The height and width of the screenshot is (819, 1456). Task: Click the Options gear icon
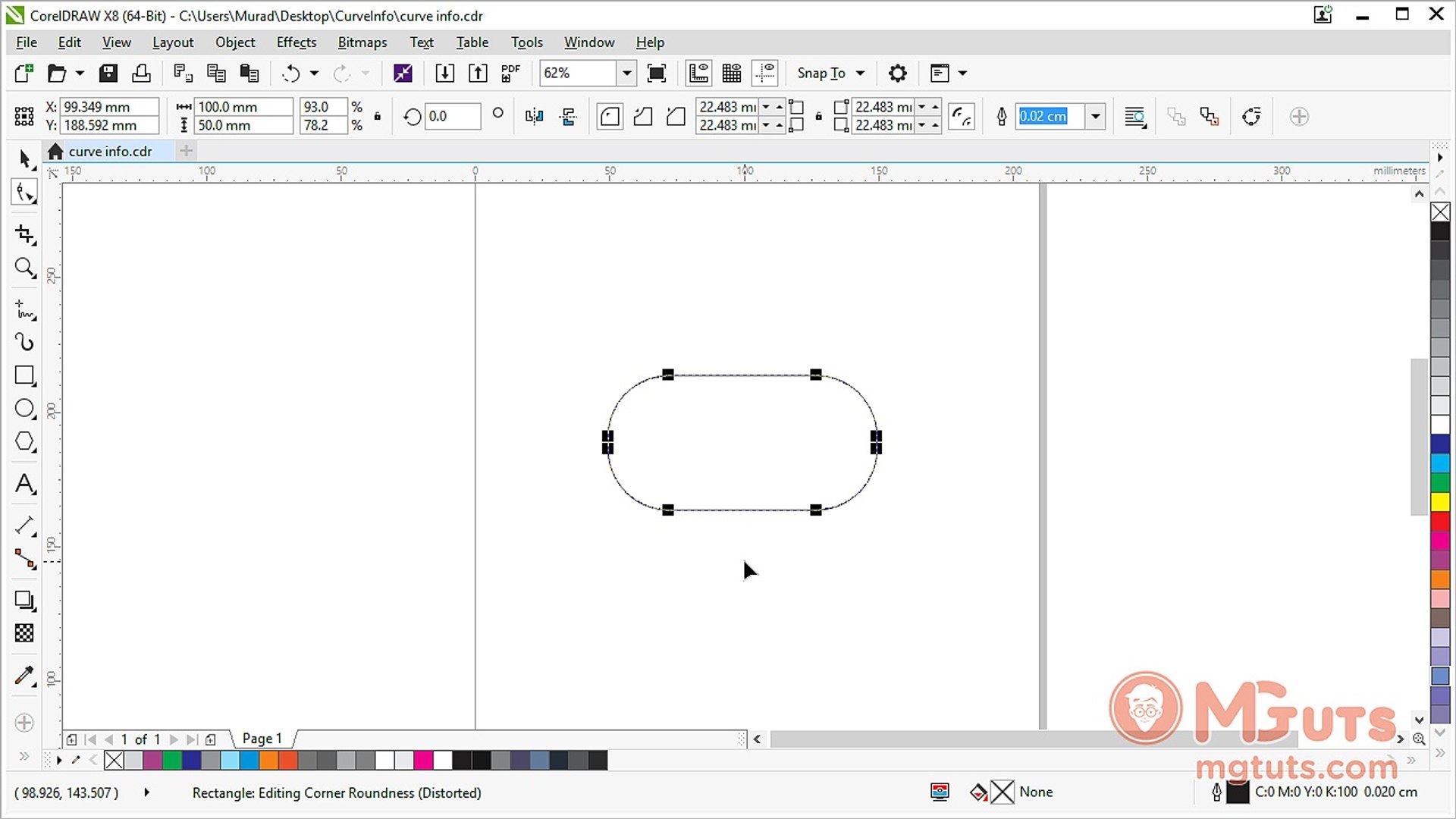(898, 73)
